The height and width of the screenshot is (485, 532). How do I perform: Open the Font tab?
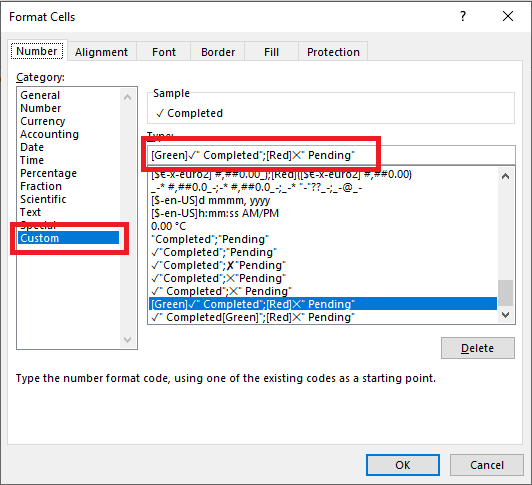coord(164,52)
